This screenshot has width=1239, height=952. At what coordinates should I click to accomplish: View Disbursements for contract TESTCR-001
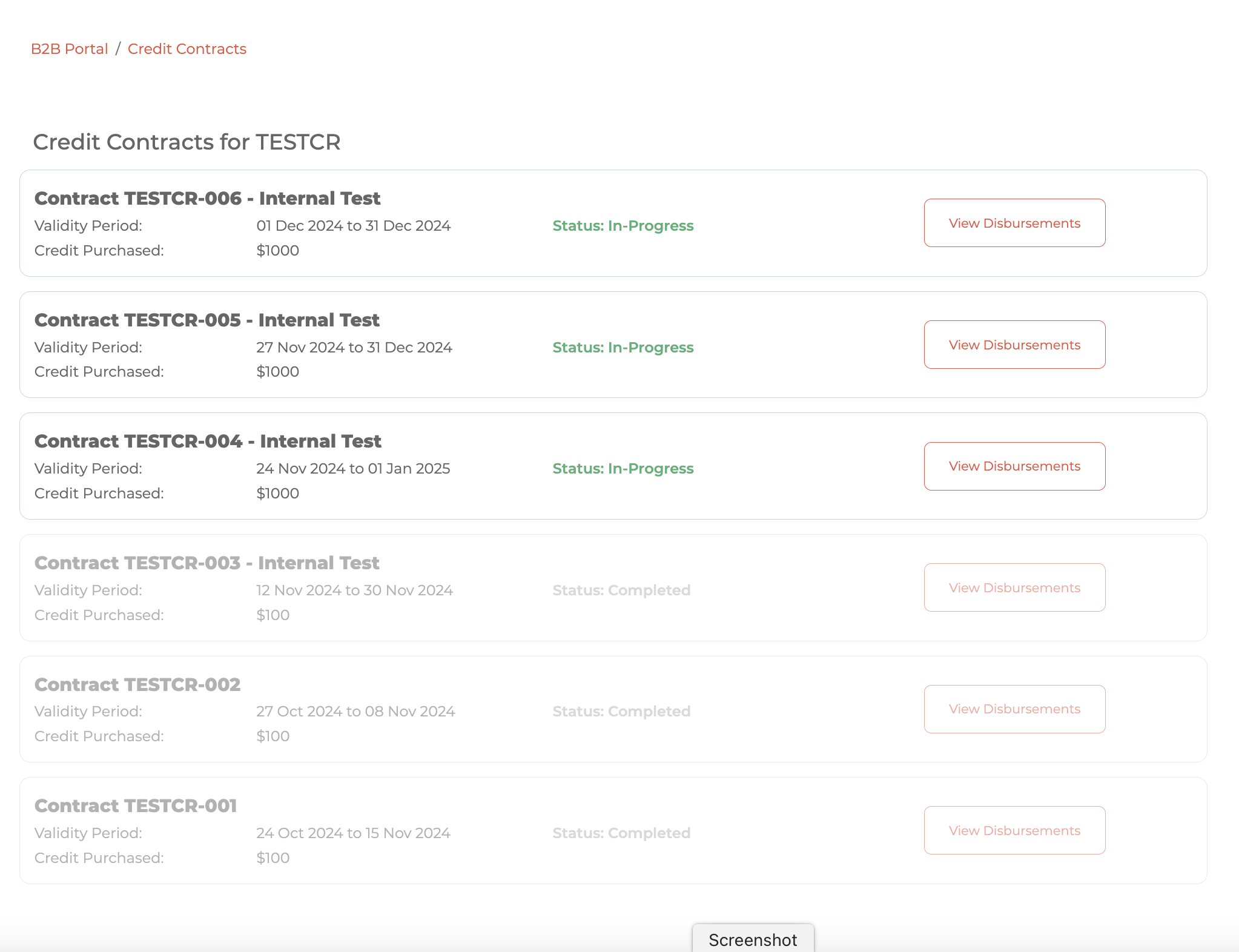coord(1014,830)
